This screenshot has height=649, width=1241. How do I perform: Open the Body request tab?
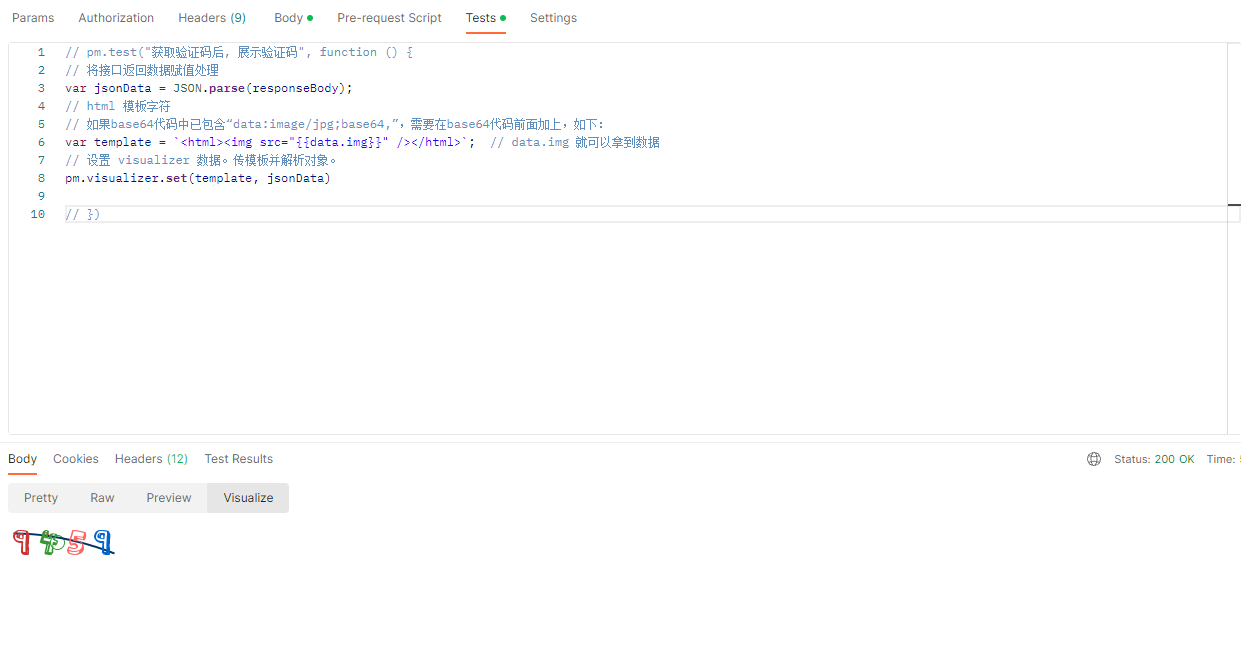287,17
